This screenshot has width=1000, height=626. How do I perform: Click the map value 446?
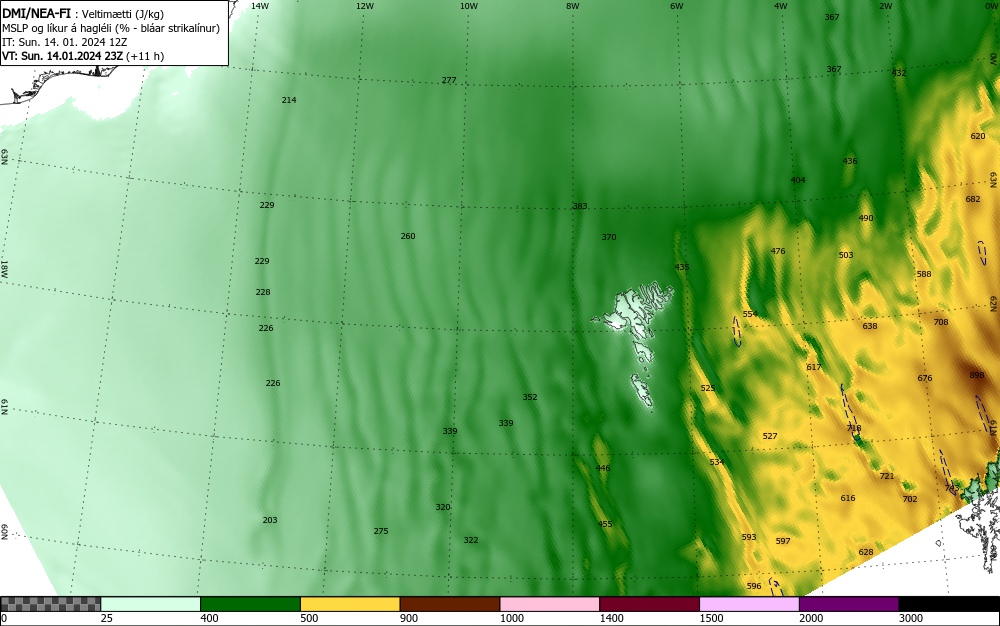tap(603, 468)
